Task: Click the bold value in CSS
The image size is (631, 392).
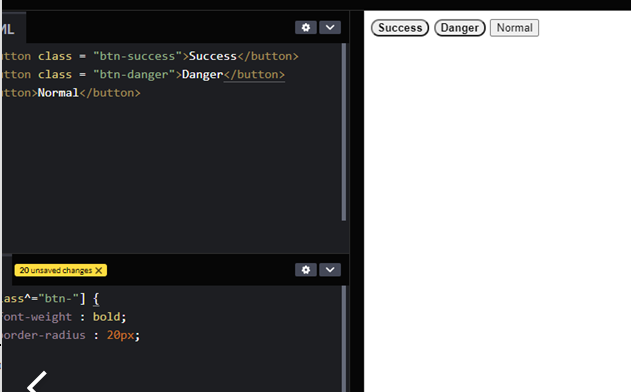Action: (106, 317)
